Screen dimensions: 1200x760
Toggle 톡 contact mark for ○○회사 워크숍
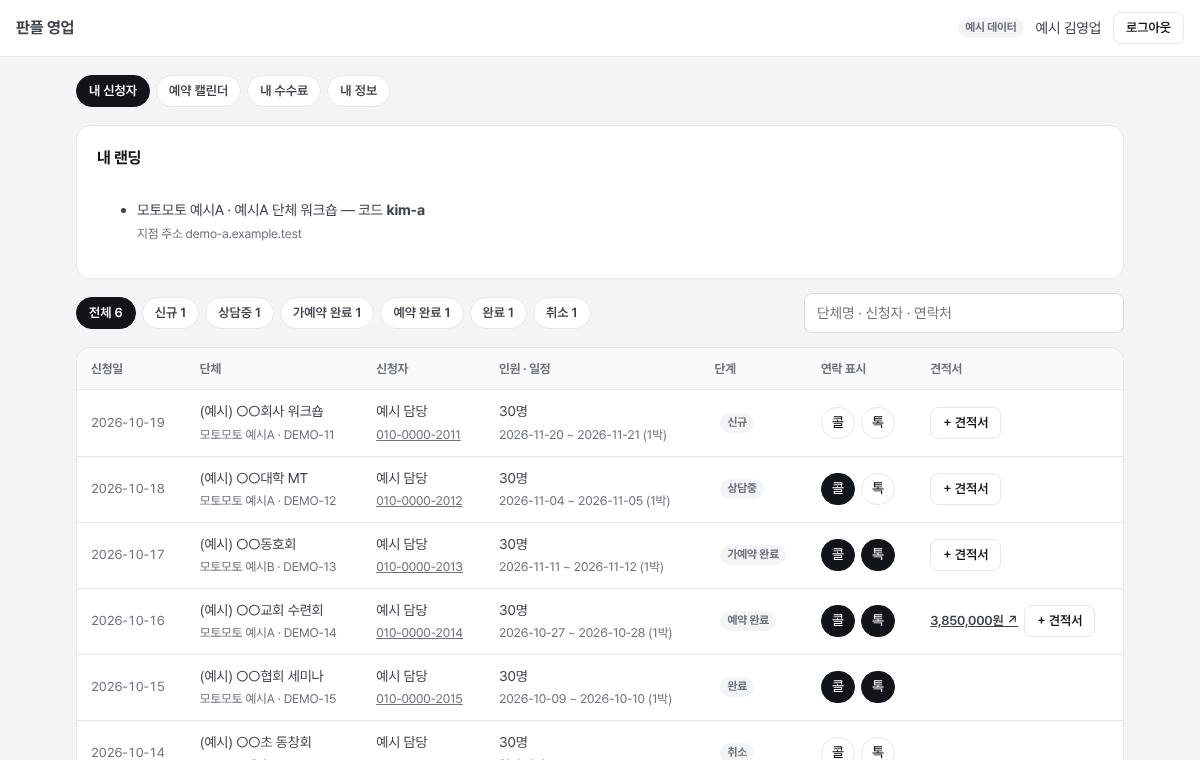click(x=878, y=423)
